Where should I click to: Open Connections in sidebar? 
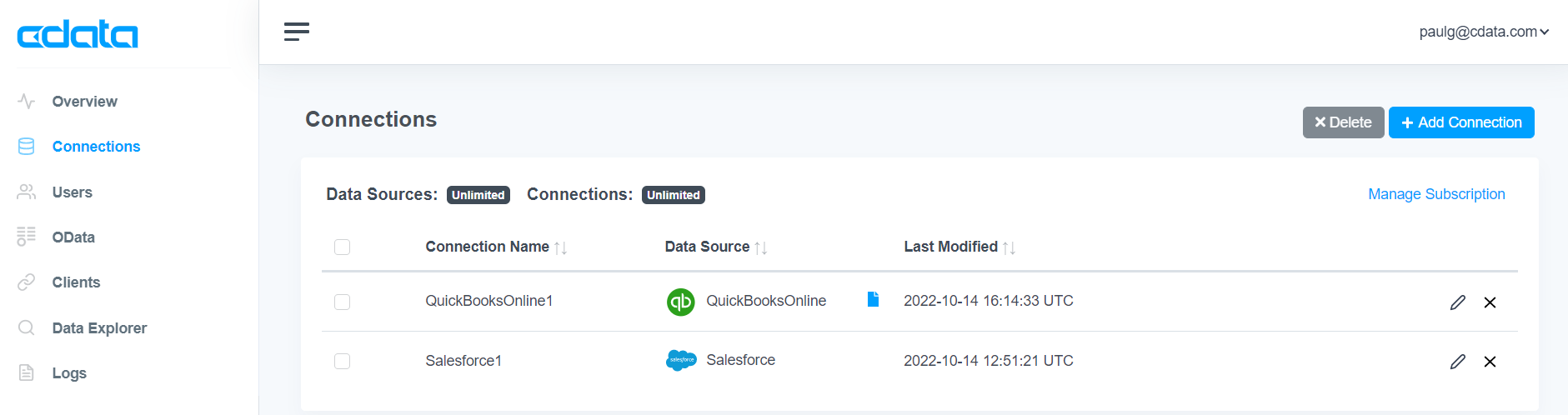click(97, 147)
